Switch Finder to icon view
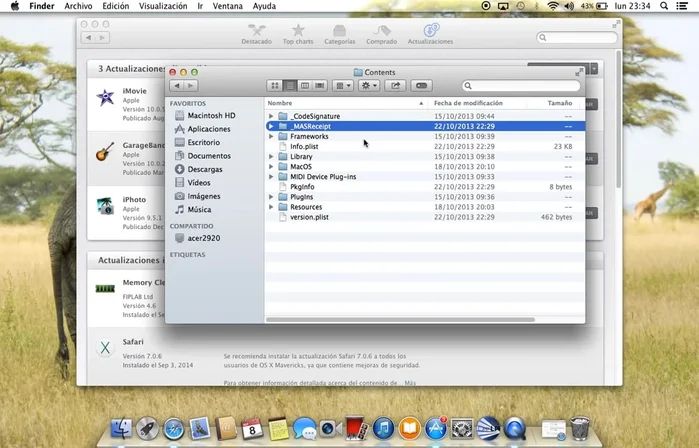 (275, 86)
